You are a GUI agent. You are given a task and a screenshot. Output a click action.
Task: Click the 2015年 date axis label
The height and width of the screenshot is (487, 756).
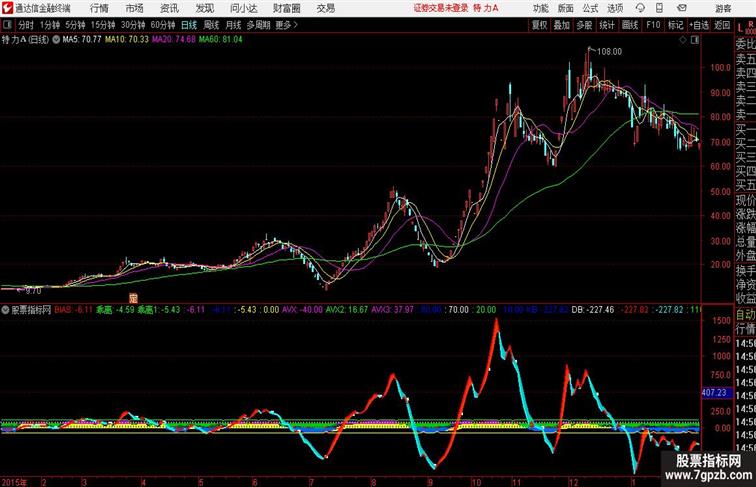[14, 482]
